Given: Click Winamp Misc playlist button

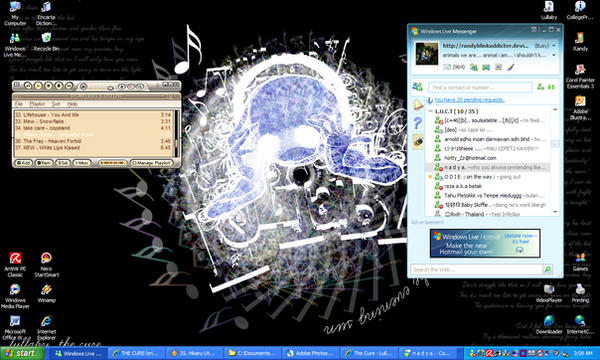Looking at the screenshot, I should (x=82, y=163).
